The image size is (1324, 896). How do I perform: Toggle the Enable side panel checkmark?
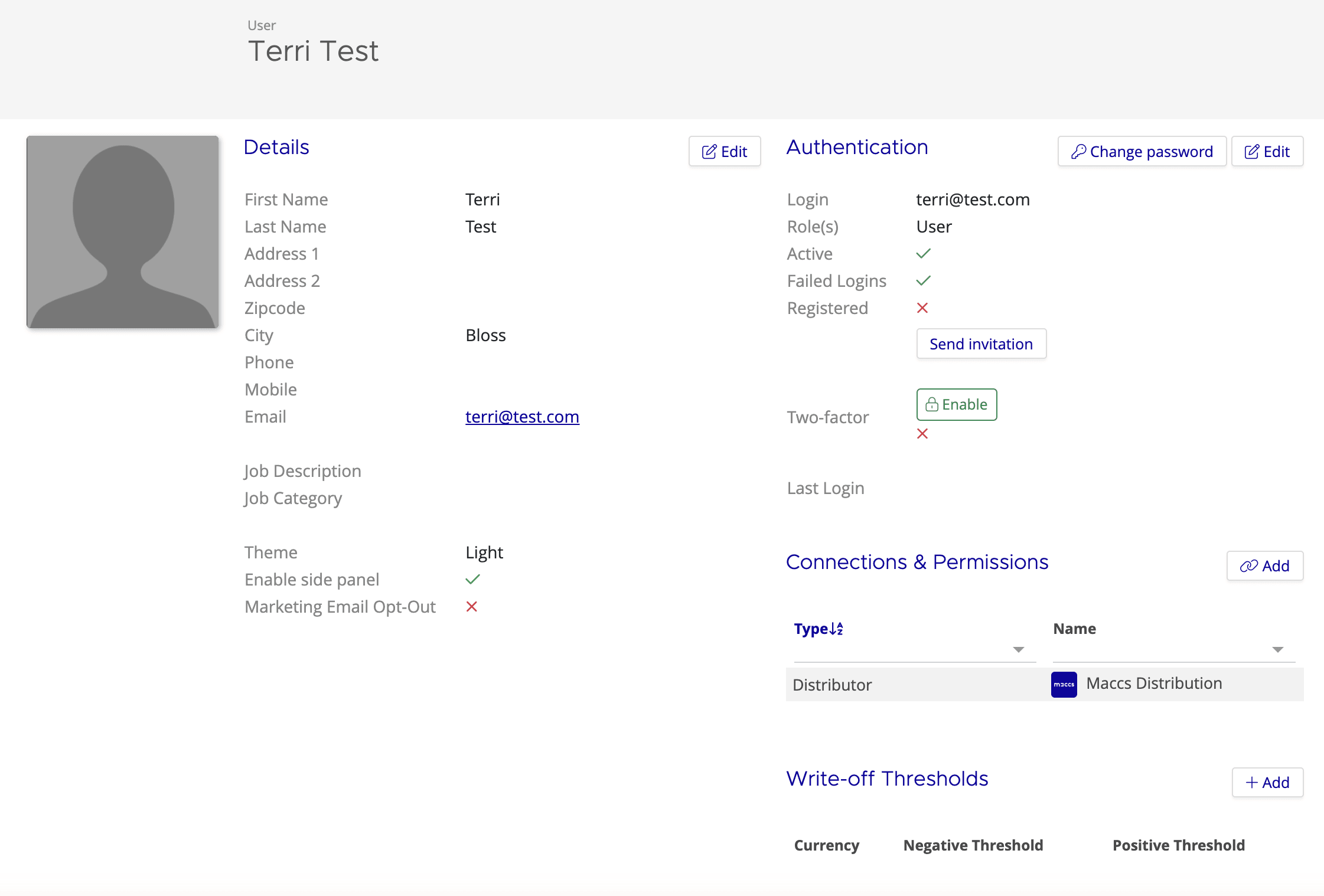click(472, 579)
